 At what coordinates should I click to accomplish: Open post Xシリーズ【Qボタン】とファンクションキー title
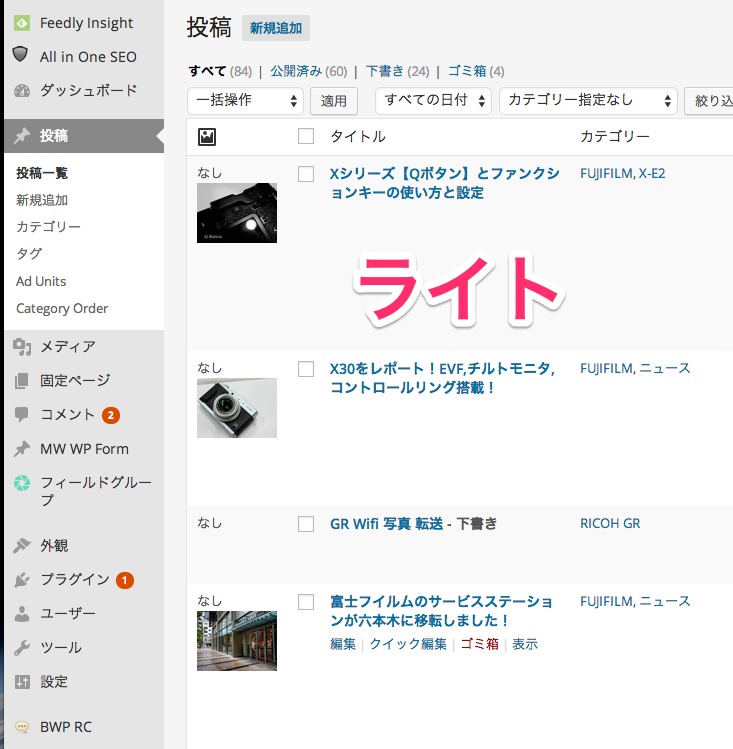click(445, 183)
